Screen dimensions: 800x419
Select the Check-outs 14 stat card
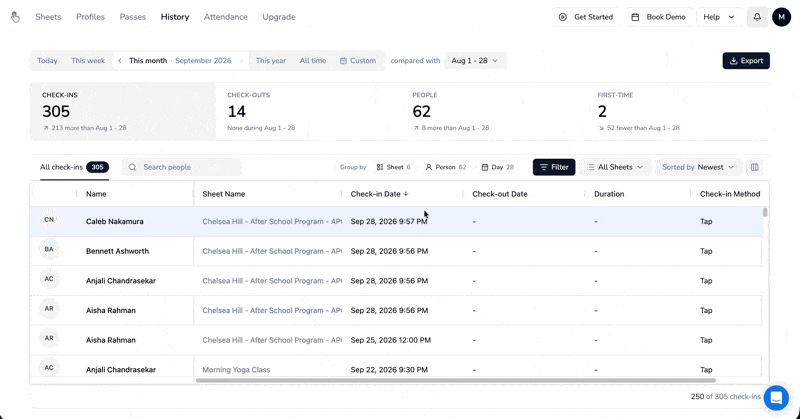[x=308, y=111]
